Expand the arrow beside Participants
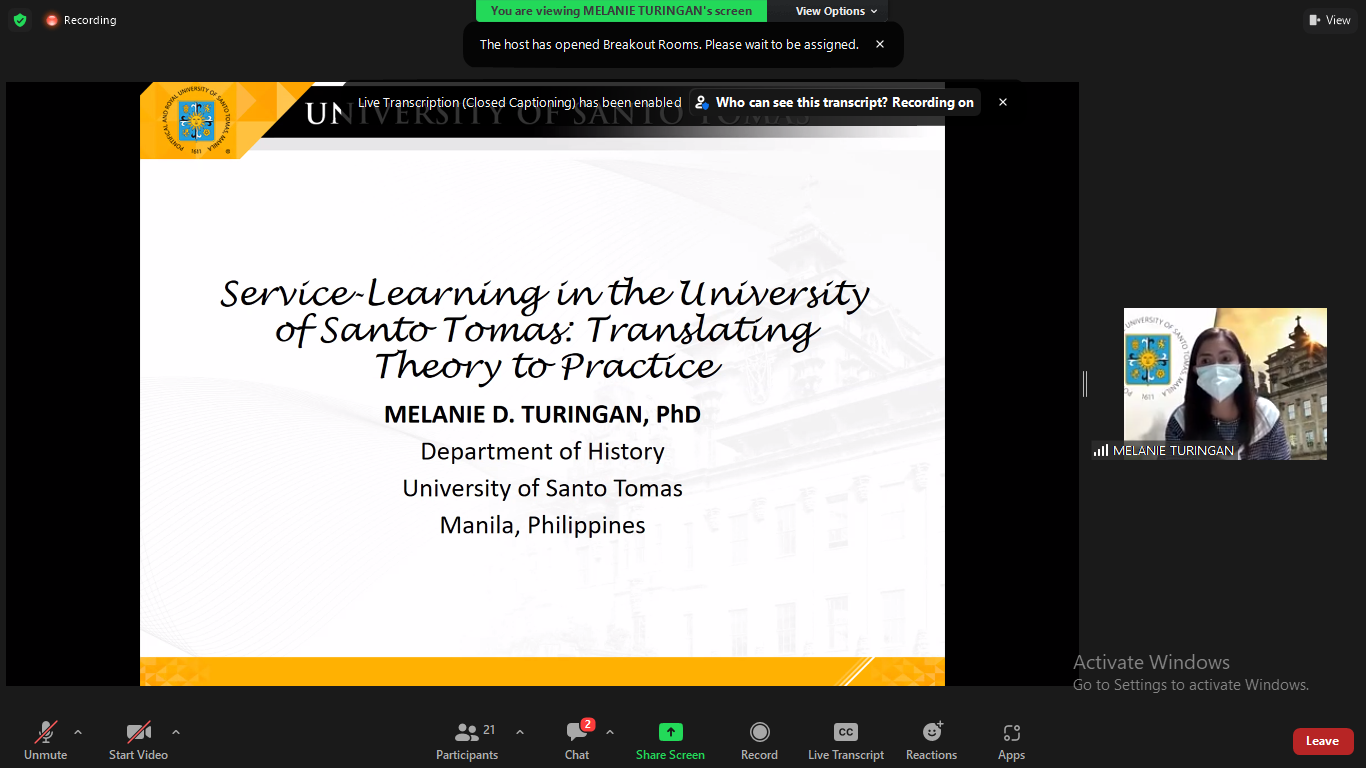Screen dimensions: 1366x768 coord(520,732)
